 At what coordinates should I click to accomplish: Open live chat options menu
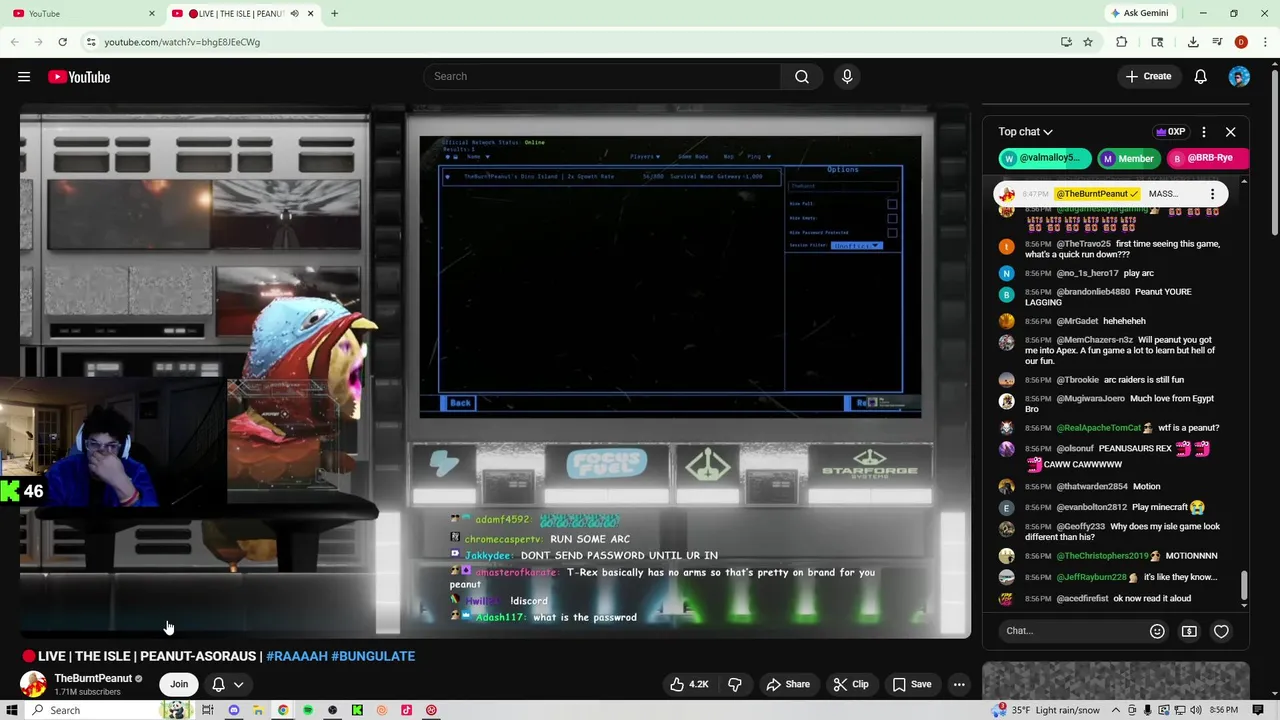[1204, 132]
